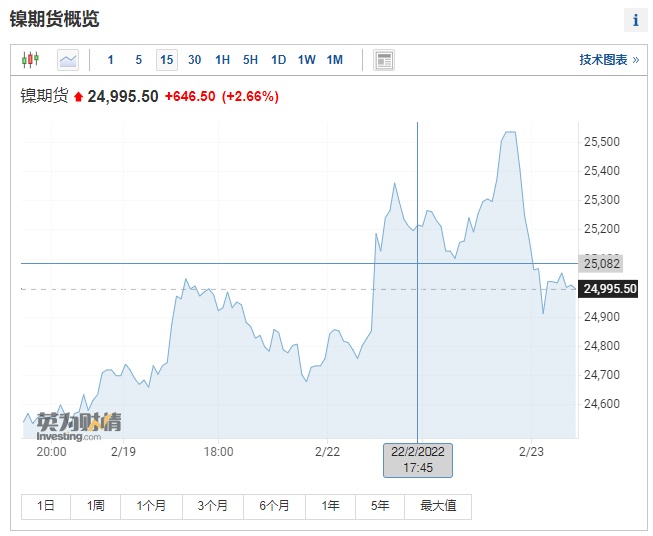Select the 1日 time range tab

[46, 506]
